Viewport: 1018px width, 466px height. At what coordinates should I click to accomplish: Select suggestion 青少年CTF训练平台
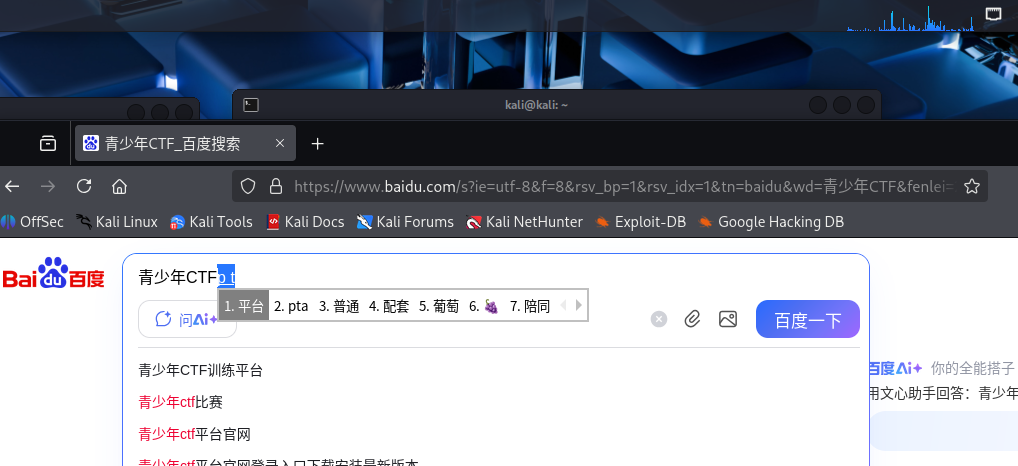(x=201, y=371)
